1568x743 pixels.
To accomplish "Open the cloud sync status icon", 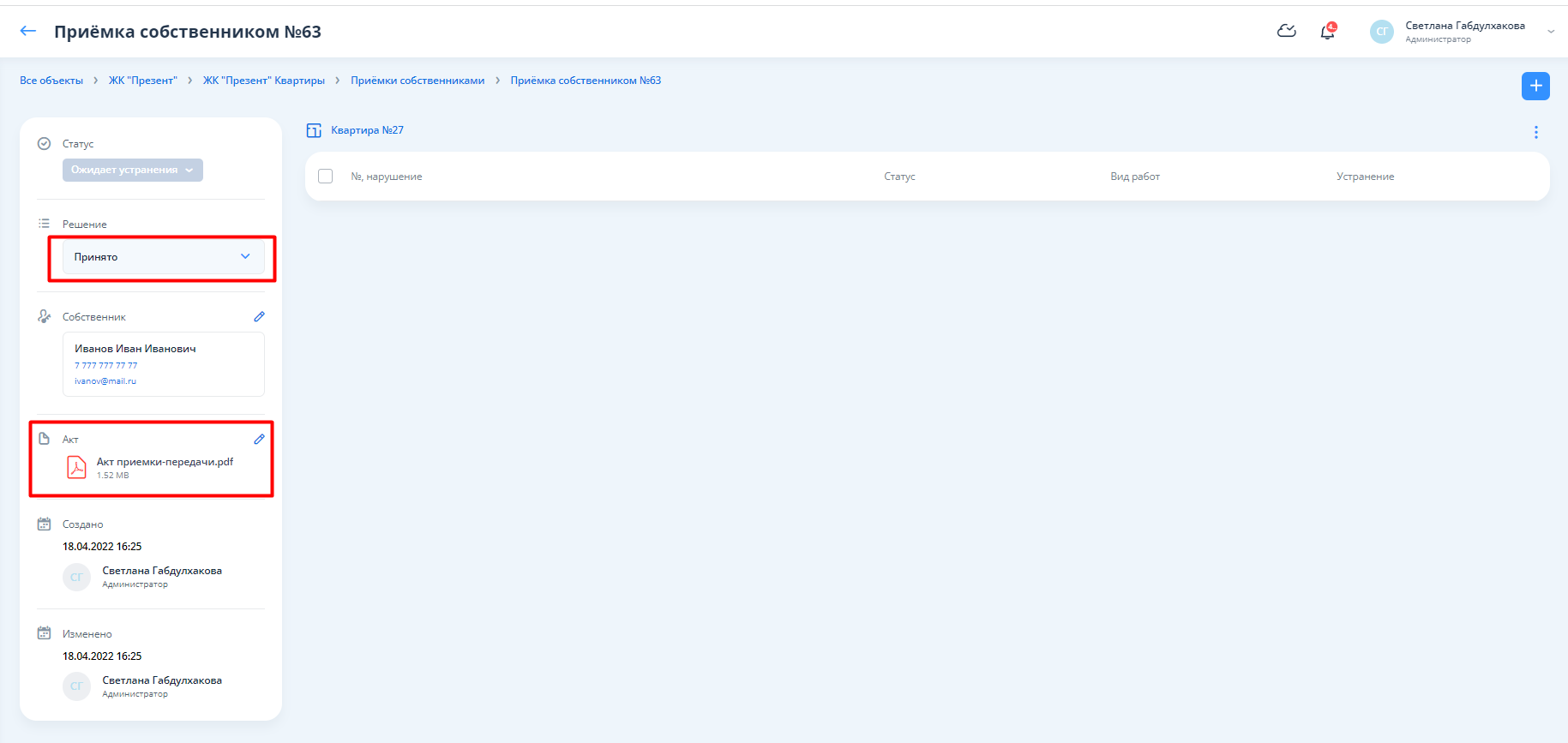I will pos(1286,32).
